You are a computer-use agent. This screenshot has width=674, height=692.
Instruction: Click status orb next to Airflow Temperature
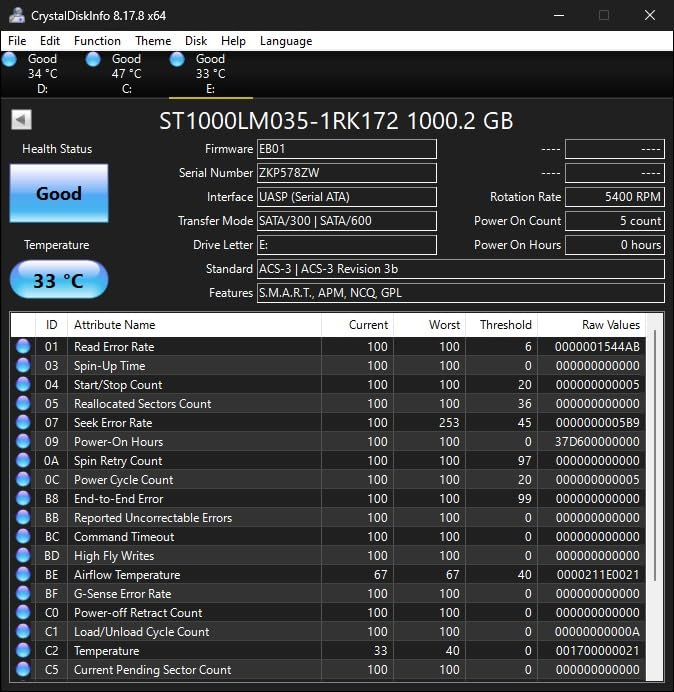[x=23, y=575]
